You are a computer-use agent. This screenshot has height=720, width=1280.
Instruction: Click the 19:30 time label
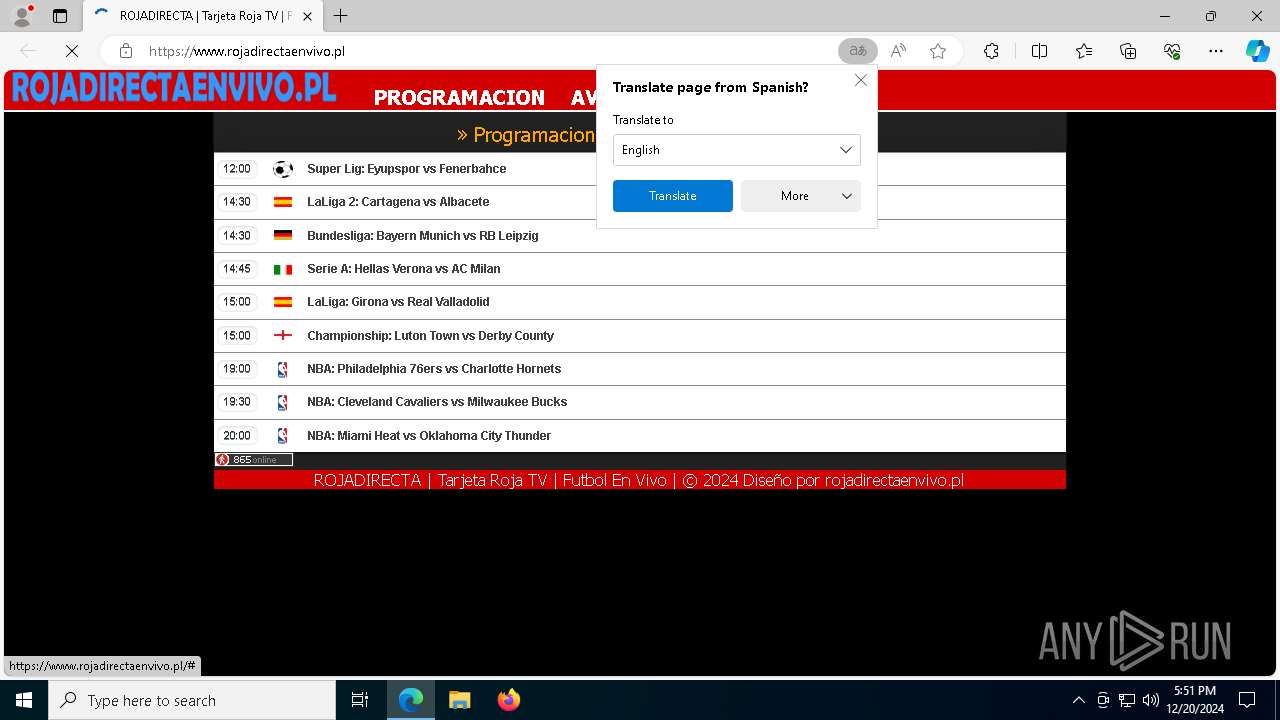tap(237, 402)
